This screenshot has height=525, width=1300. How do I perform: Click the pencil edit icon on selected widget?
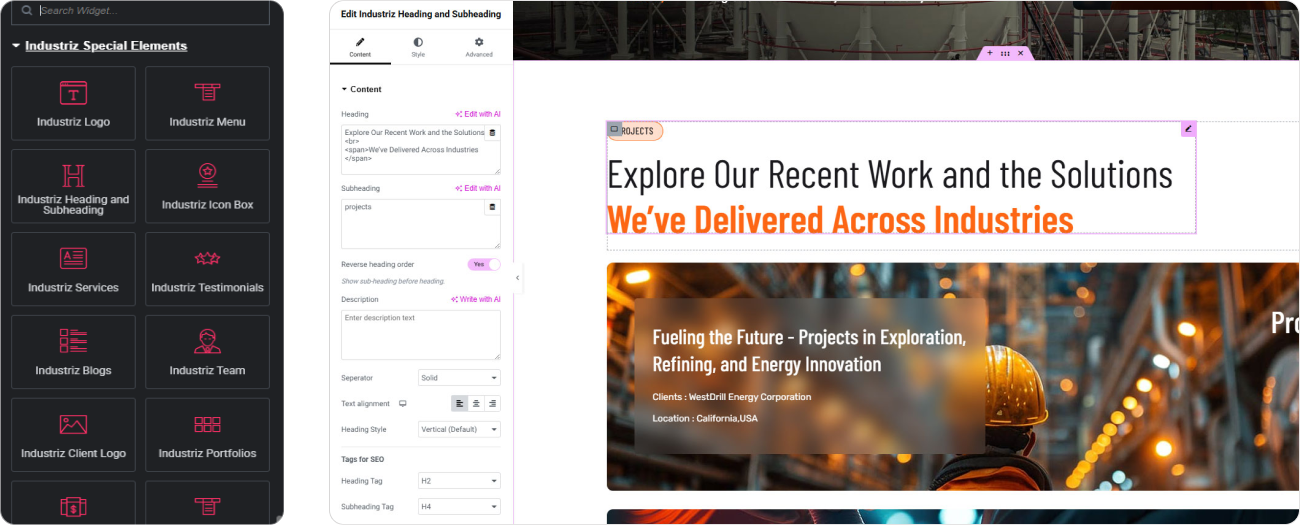pyautogui.click(x=1188, y=129)
